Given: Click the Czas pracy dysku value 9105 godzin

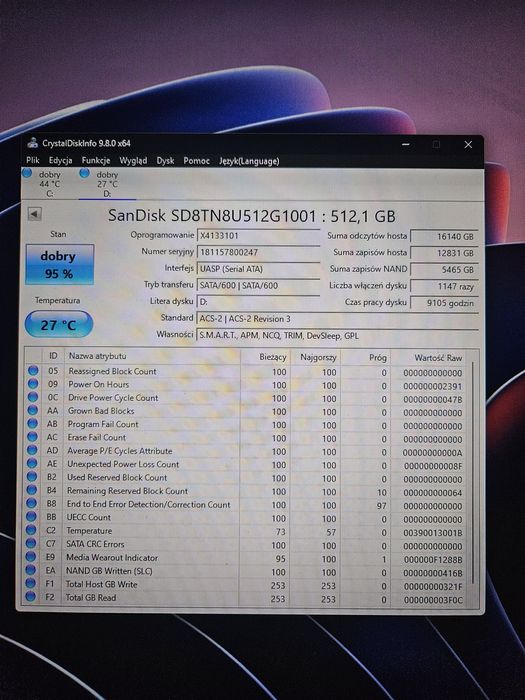Looking at the screenshot, I should [x=444, y=303].
